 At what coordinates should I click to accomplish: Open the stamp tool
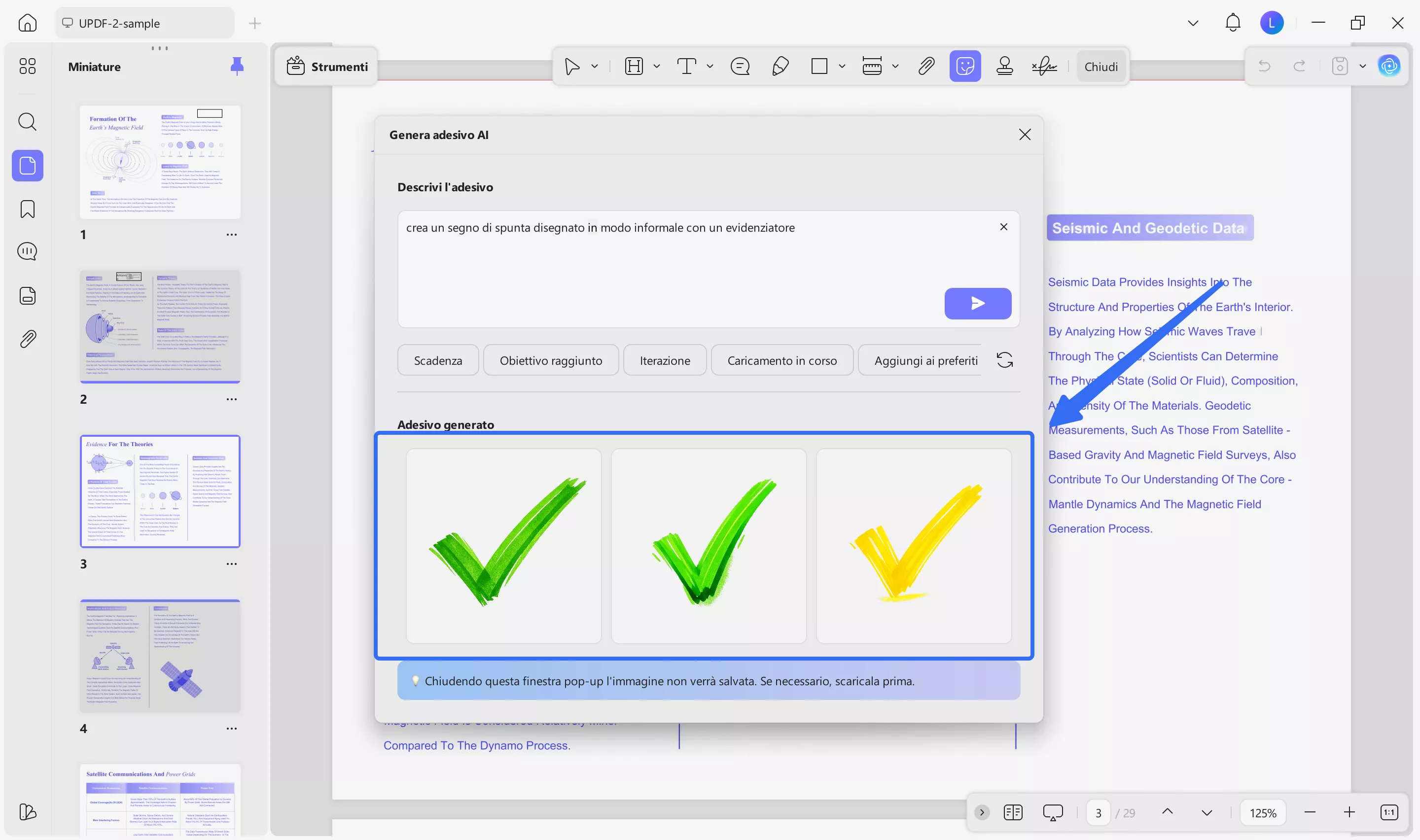(x=1004, y=67)
